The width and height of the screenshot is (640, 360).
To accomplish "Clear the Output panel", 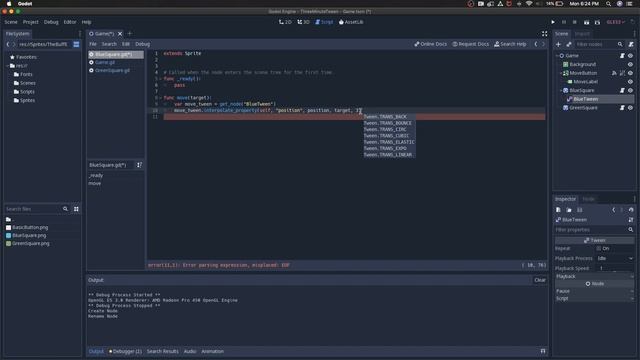I will click(540, 280).
